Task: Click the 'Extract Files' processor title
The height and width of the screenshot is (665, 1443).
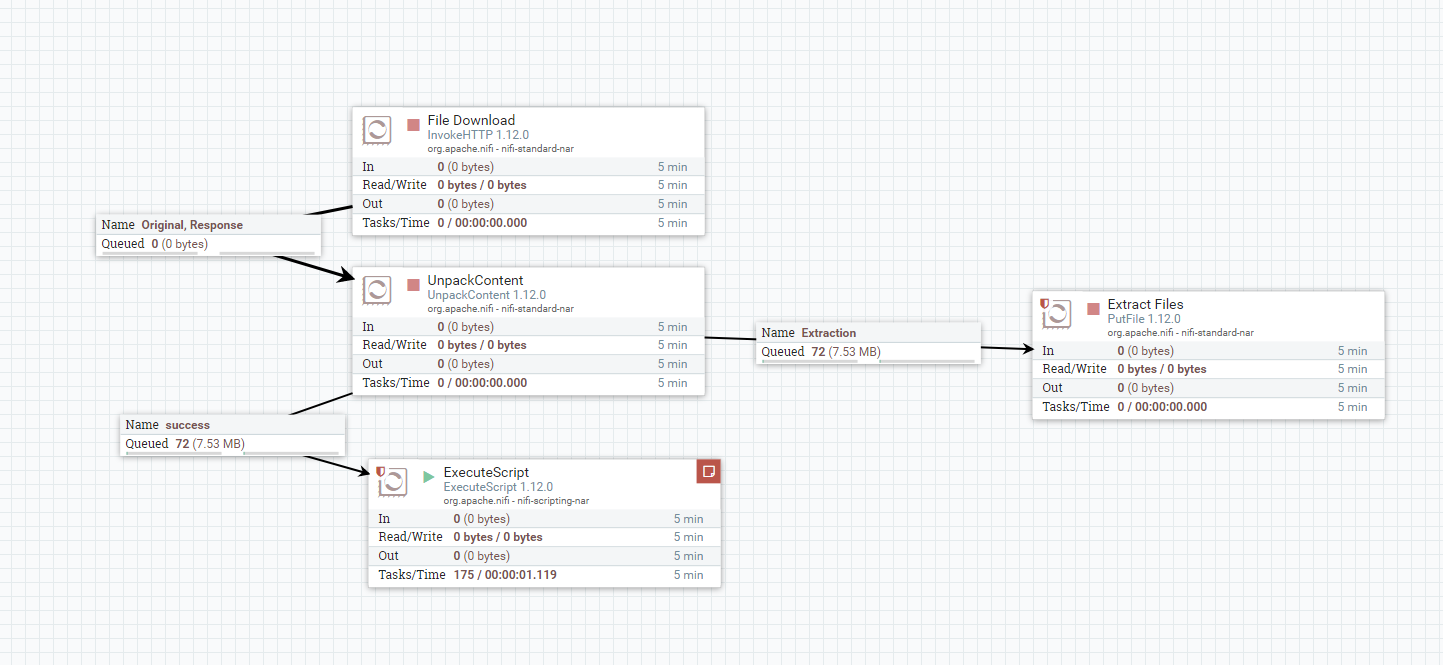Action: pos(1145,304)
